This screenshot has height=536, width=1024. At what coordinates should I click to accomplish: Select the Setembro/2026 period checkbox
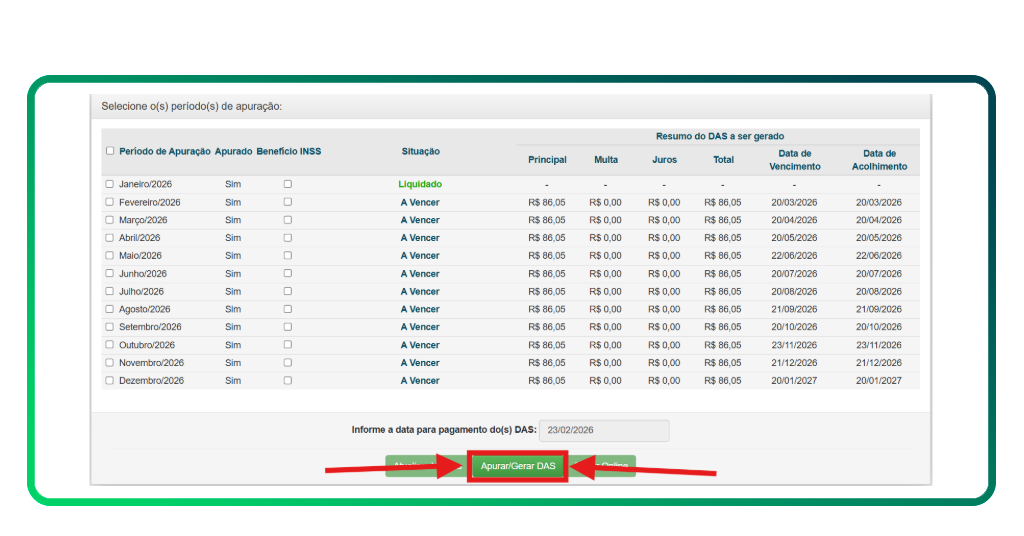pyautogui.click(x=110, y=327)
